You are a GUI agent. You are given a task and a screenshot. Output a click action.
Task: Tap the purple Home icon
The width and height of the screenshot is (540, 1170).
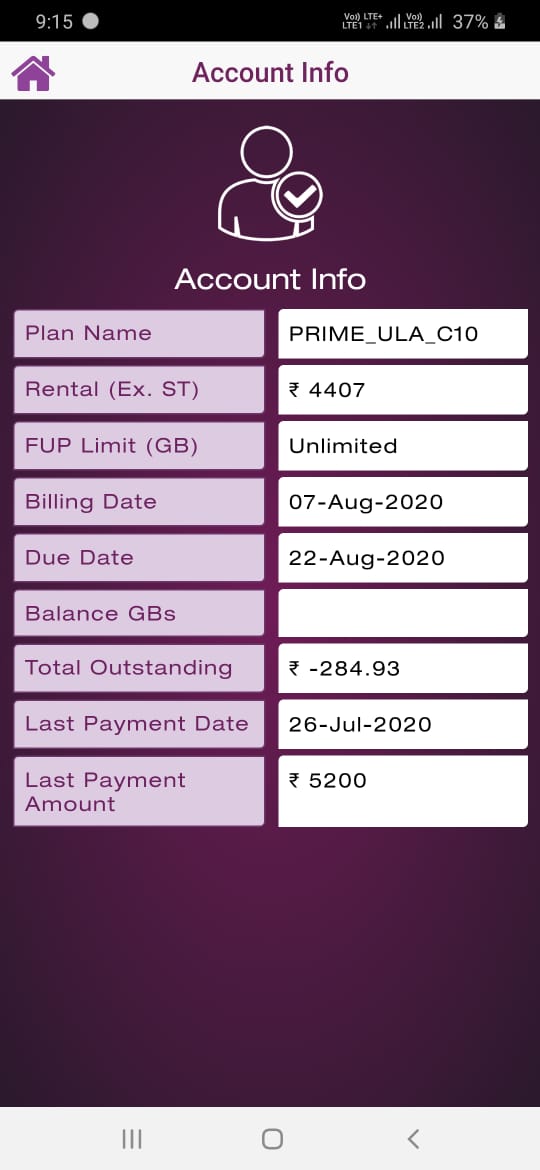[x=33, y=73]
